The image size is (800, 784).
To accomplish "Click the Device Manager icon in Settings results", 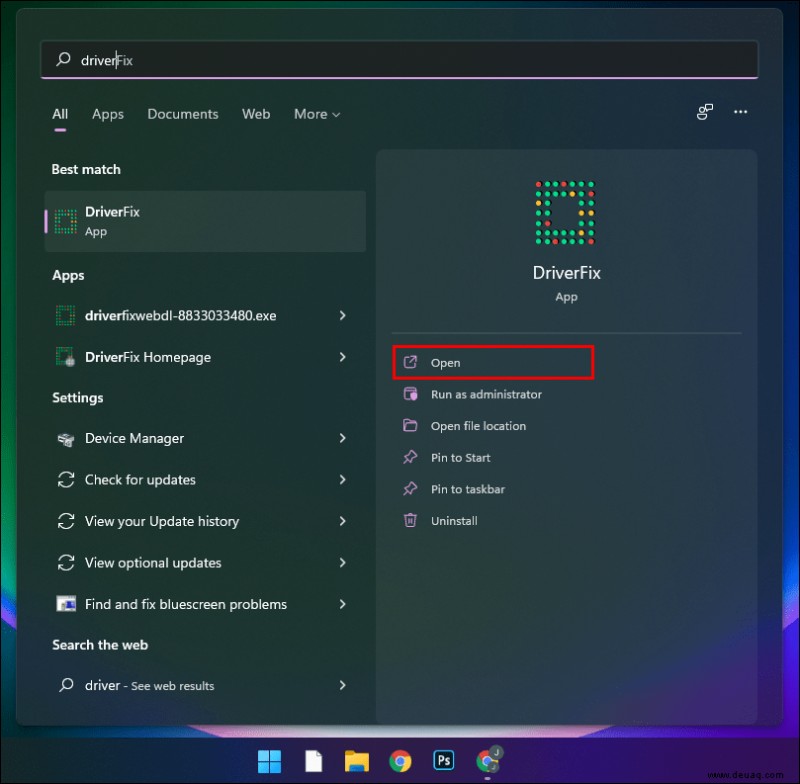I will pos(66,438).
